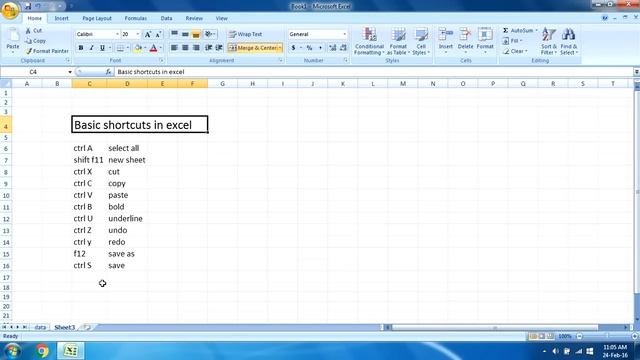The height and width of the screenshot is (360, 640).
Task: Open the font size dropdown
Action: click(138, 34)
